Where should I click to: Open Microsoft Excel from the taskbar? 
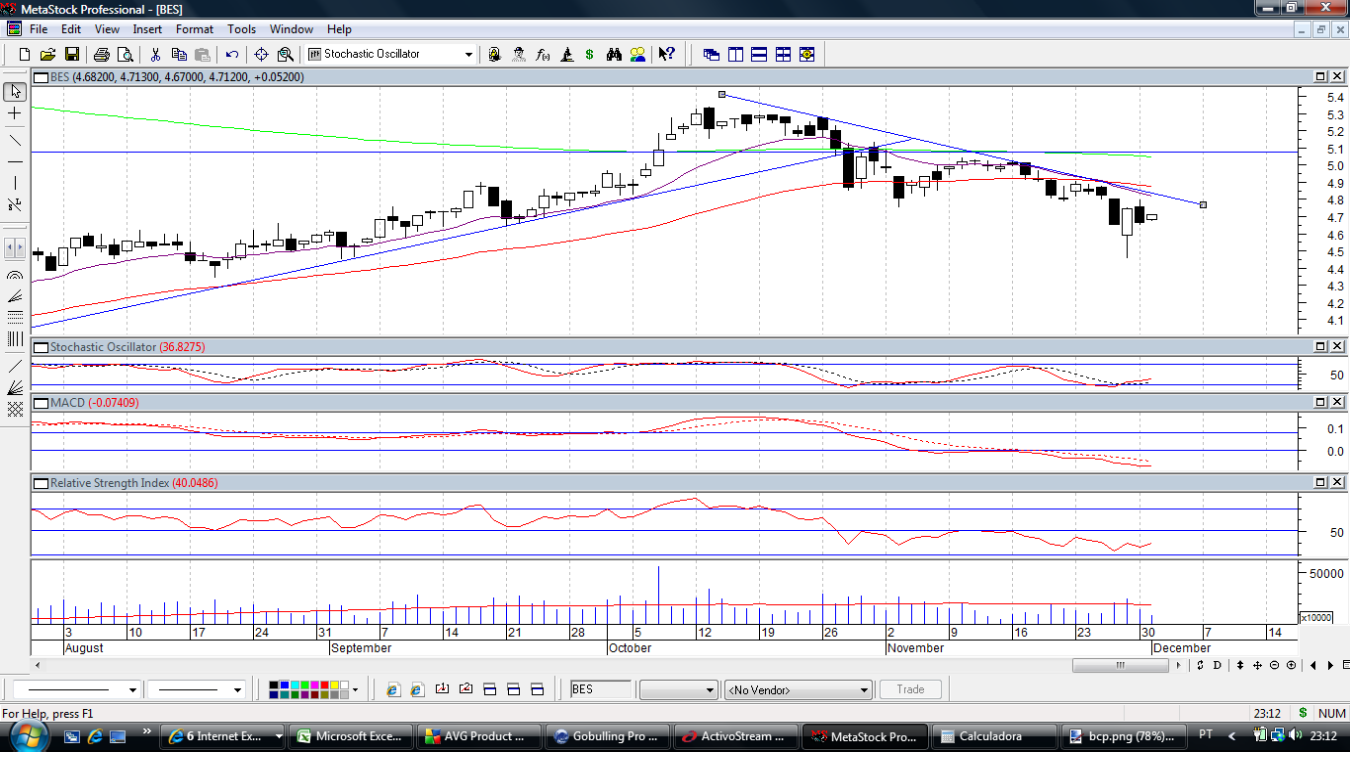click(x=350, y=736)
